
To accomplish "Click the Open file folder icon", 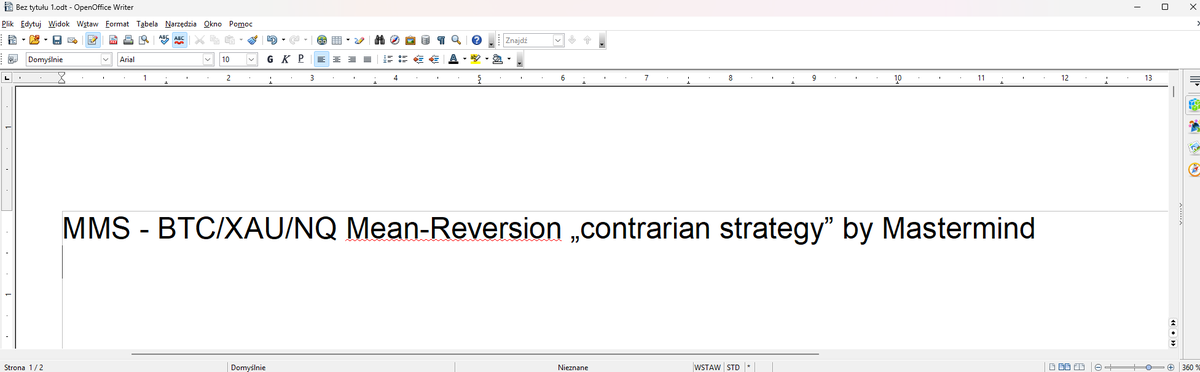I will pos(34,40).
